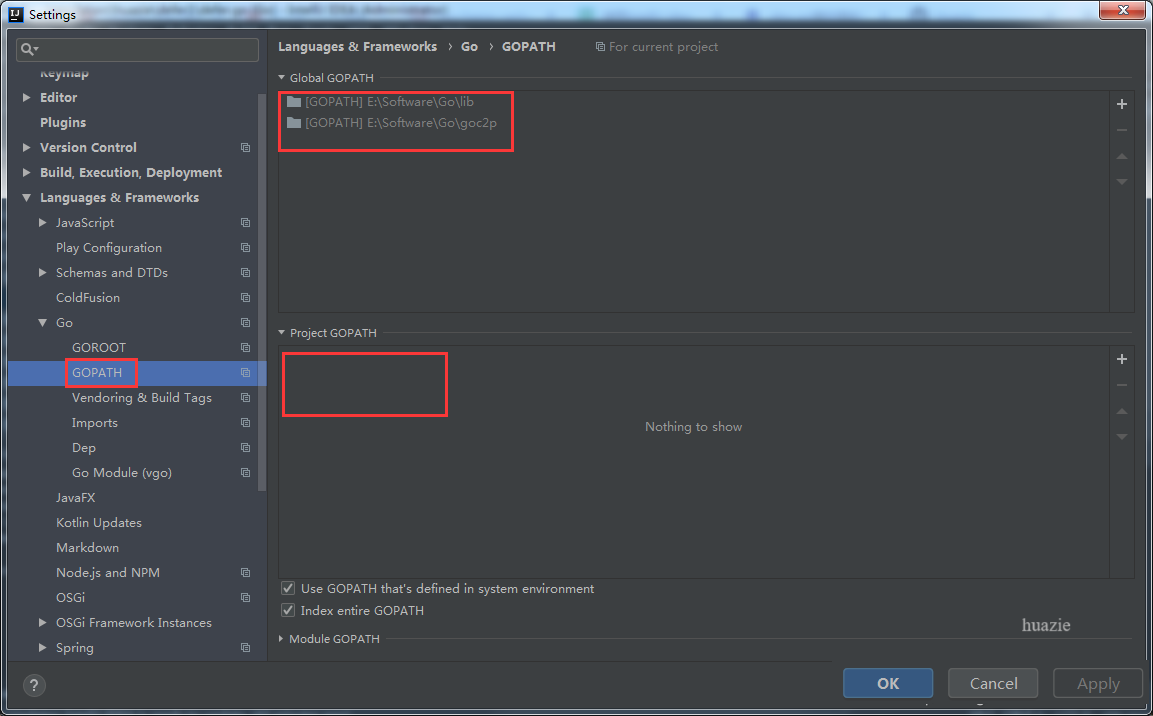
Task: Click remove button in Global GOPATH panel
Action: (x=1121, y=130)
